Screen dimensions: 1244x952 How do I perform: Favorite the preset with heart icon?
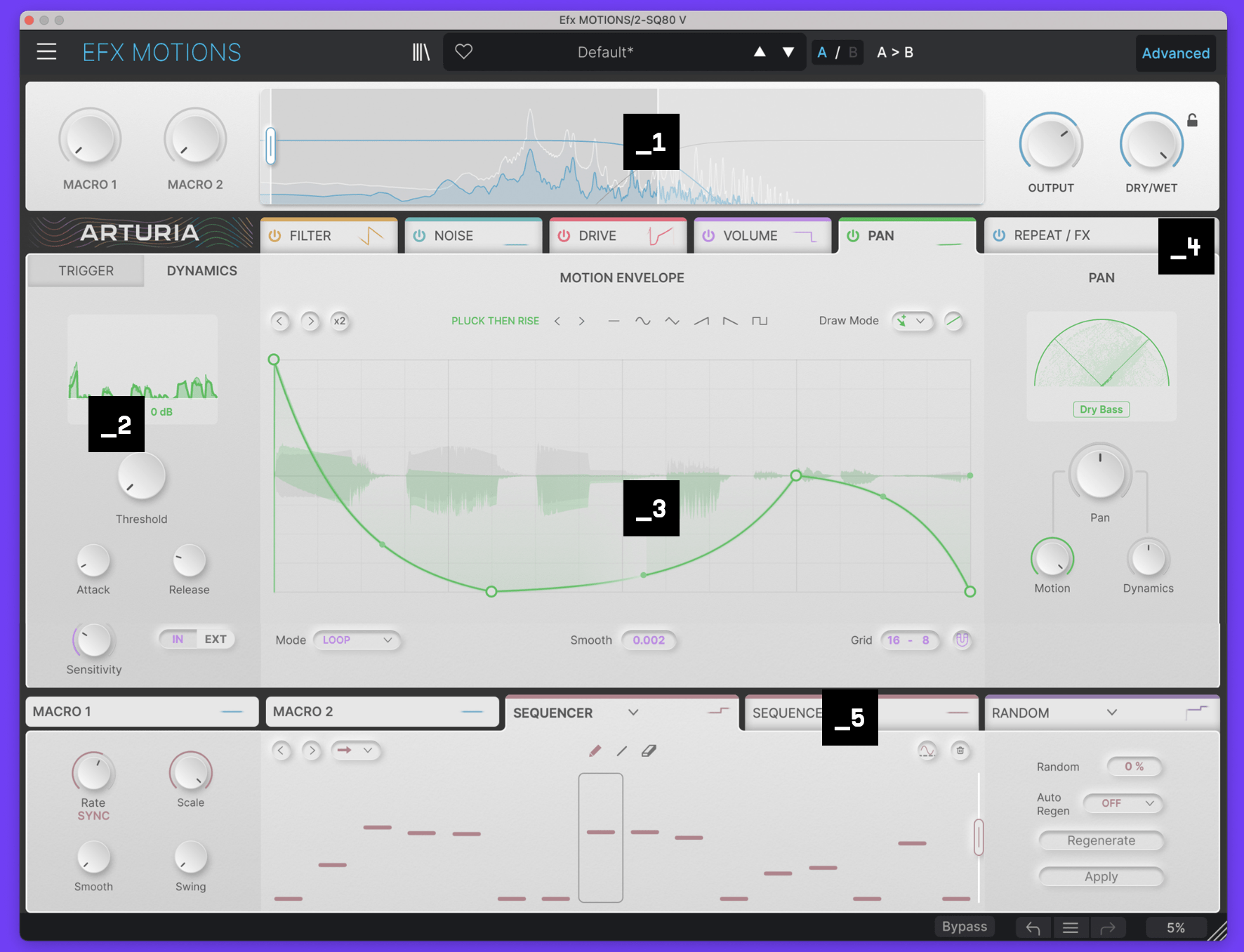point(463,52)
